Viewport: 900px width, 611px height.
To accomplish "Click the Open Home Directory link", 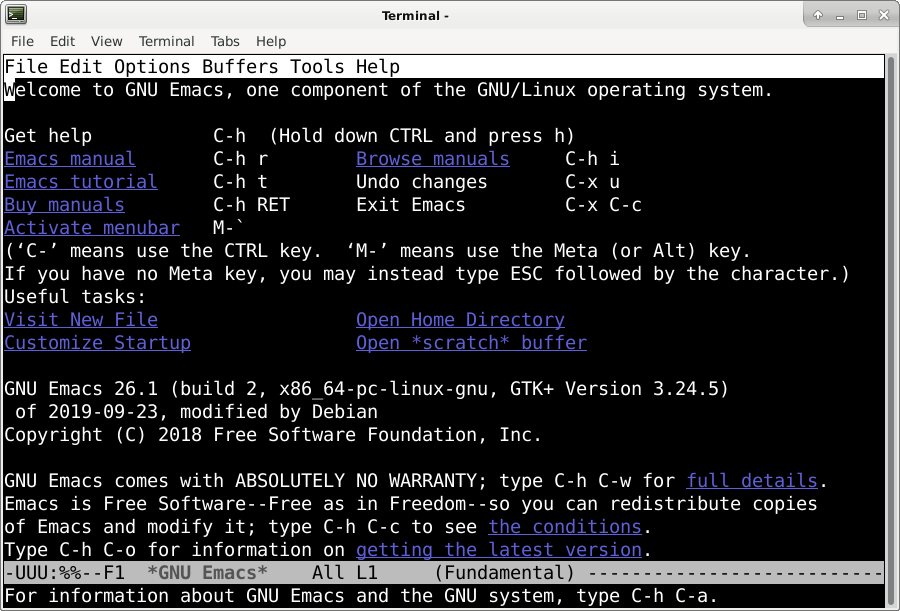I will pyautogui.click(x=460, y=319).
